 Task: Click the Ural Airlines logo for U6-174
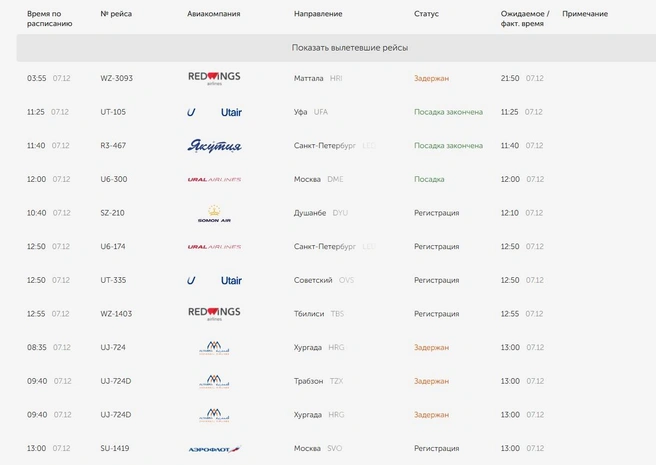(x=214, y=247)
